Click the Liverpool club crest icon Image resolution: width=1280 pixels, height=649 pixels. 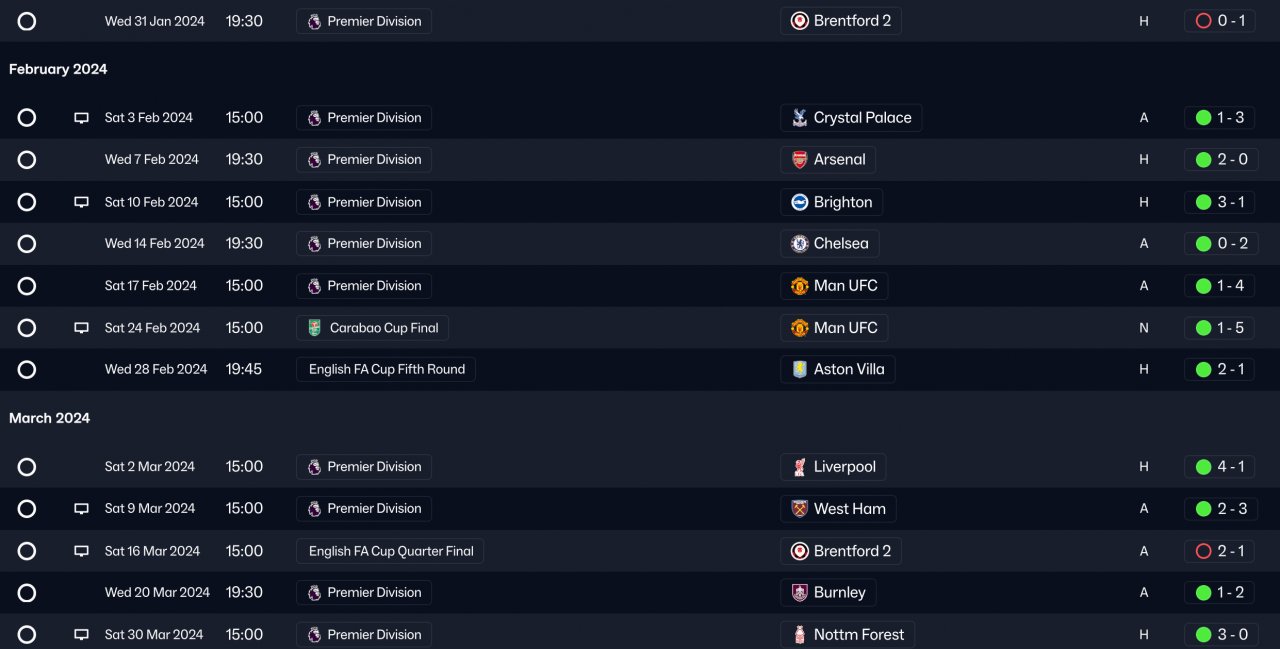pos(799,467)
